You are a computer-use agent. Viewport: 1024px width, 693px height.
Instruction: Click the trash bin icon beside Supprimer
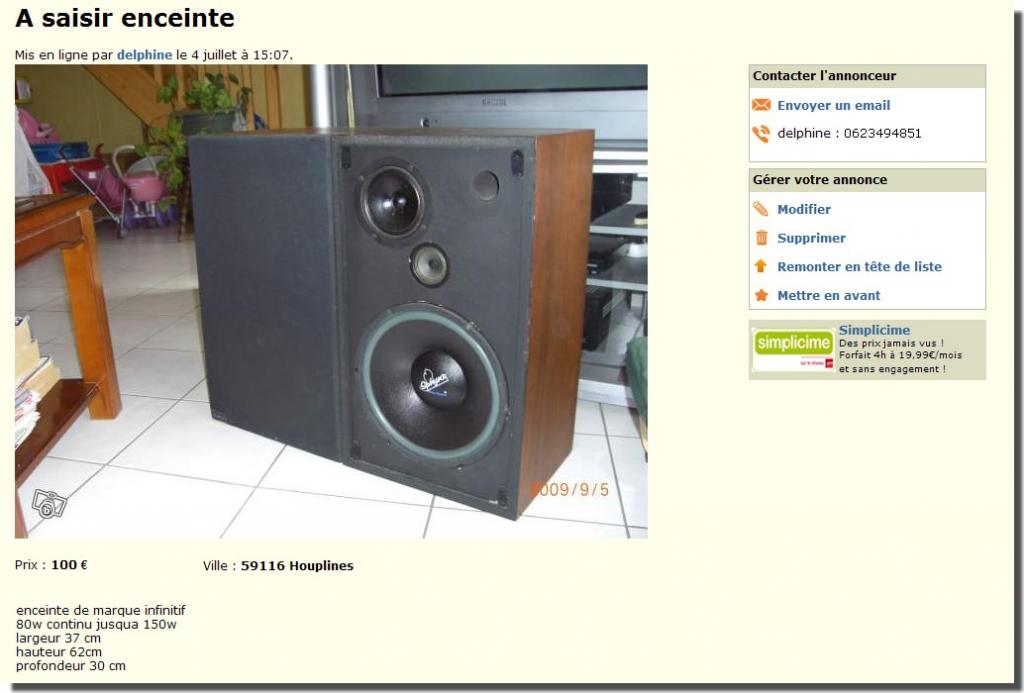tap(761, 238)
